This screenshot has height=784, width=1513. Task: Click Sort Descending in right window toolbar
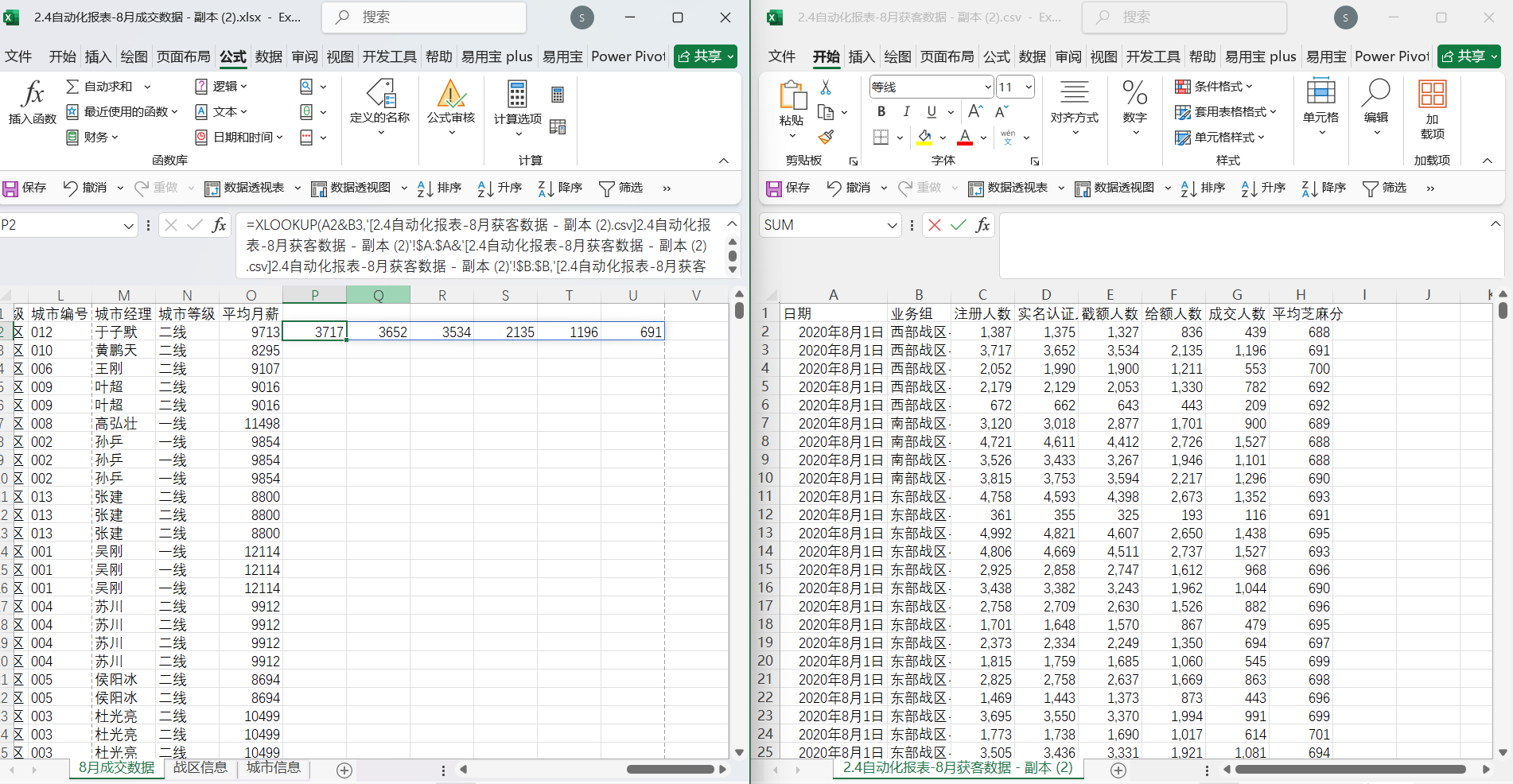tap(1324, 188)
